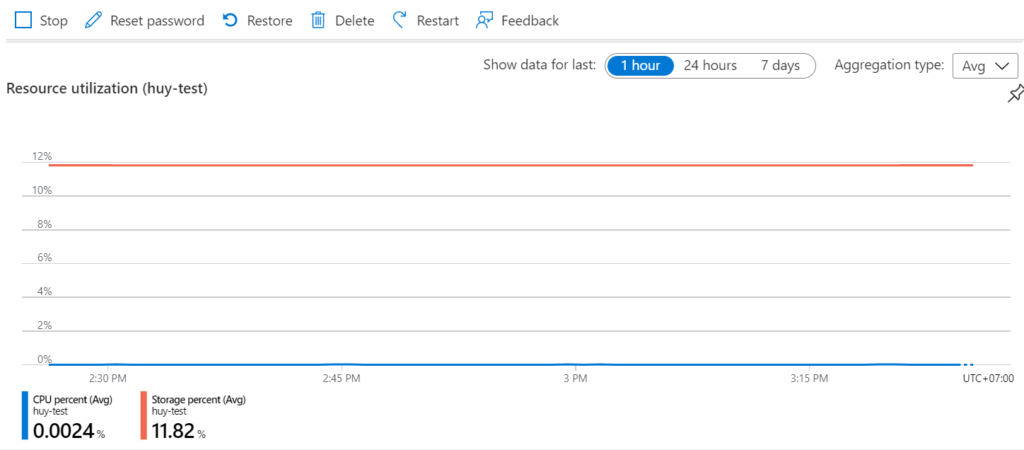1024x450 pixels.
Task: Click the Reset password label
Action: click(157, 21)
